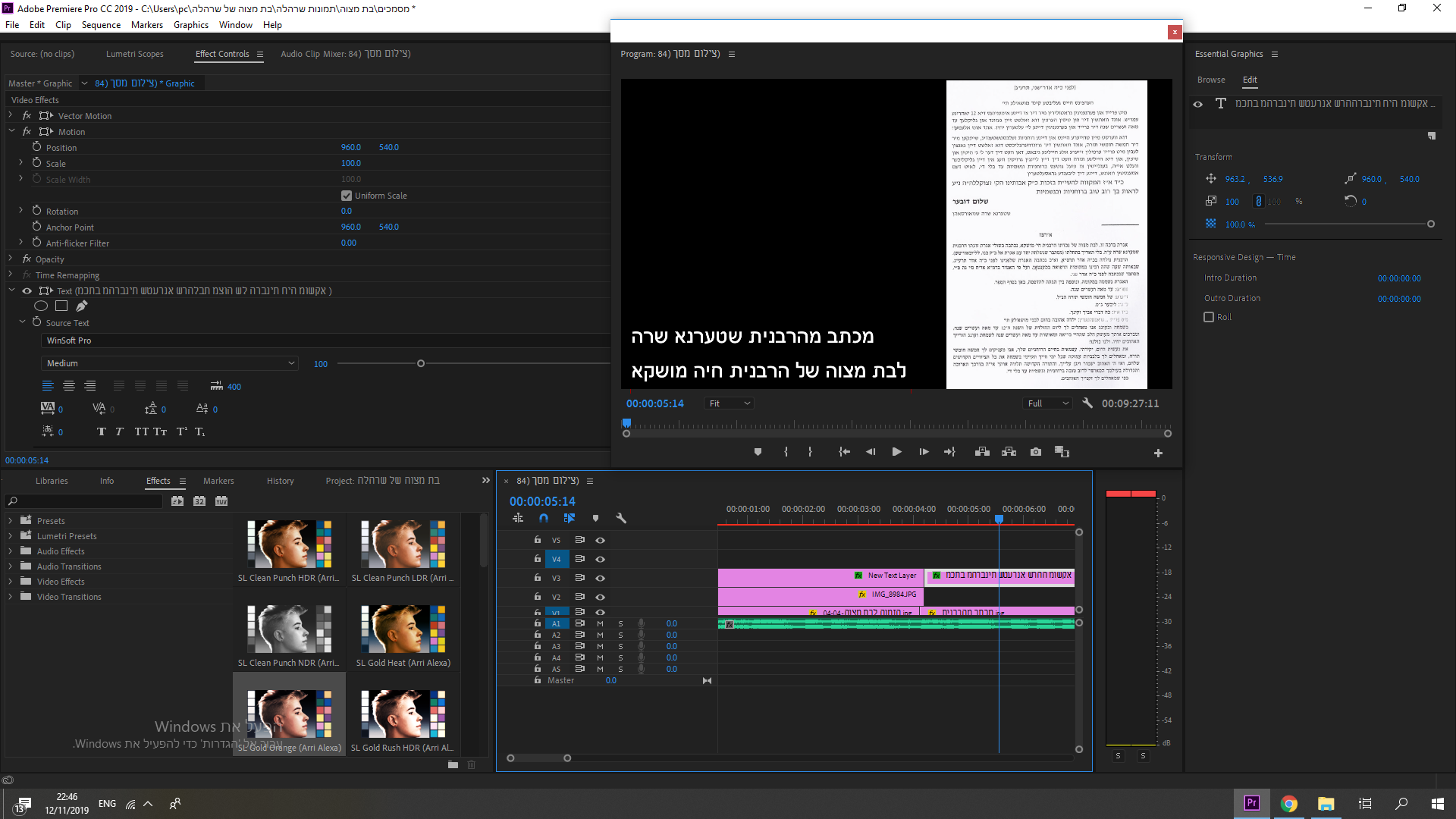Click the Play button in Program monitor
Viewport: 1456px width, 819px height.
pyautogui.click(x=896, y=452)
